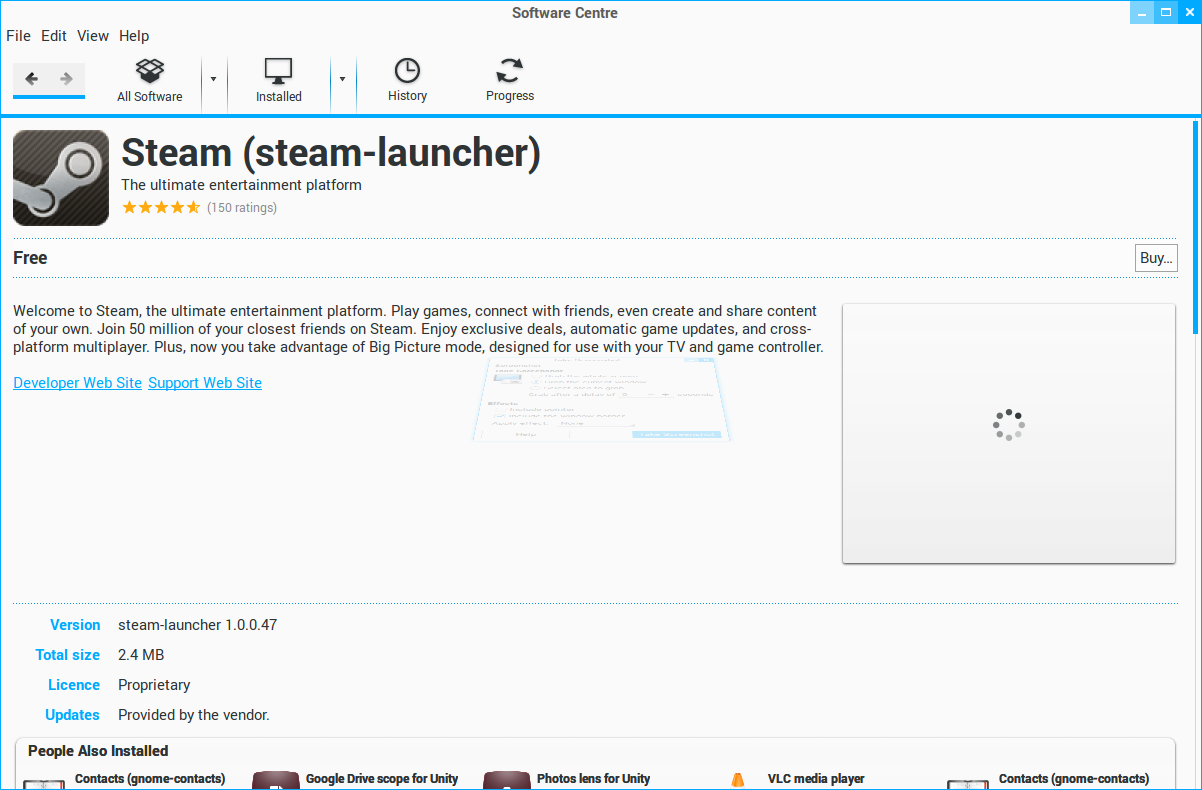
Task: Expand the All Software dropdown arrow
Action: click(213, 79)
